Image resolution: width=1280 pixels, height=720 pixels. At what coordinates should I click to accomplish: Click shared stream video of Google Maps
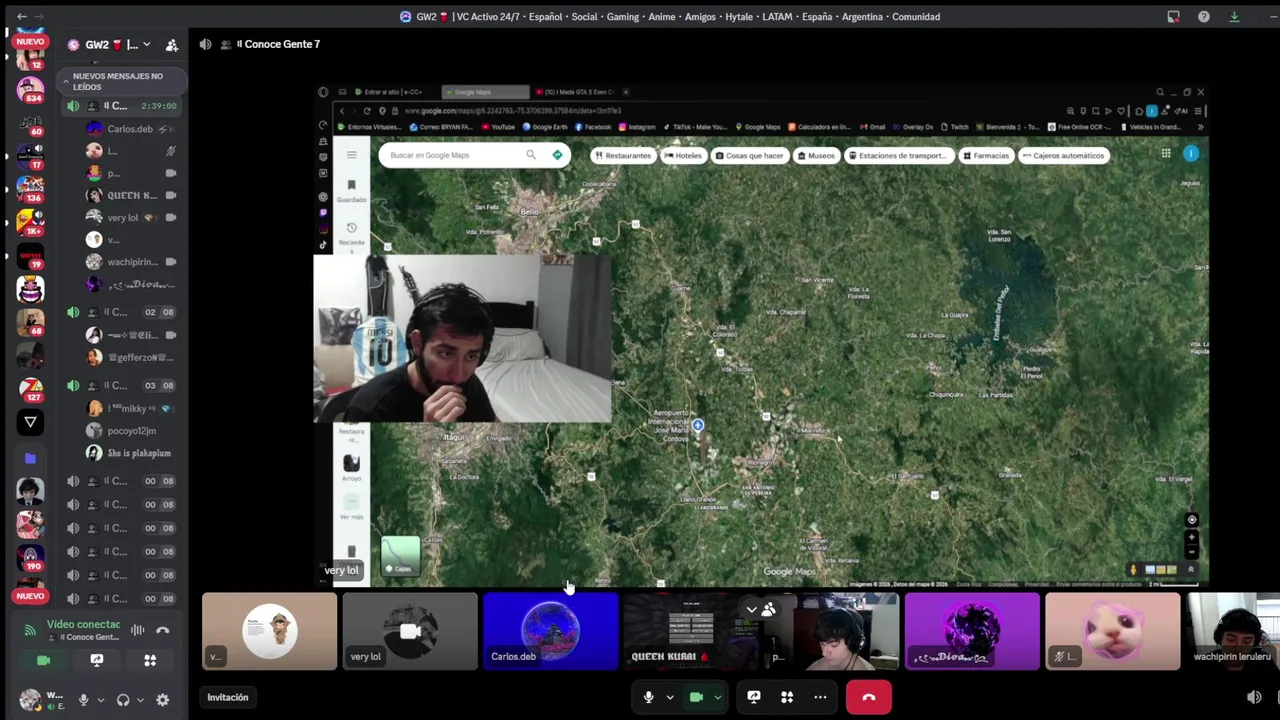point(762,336)
